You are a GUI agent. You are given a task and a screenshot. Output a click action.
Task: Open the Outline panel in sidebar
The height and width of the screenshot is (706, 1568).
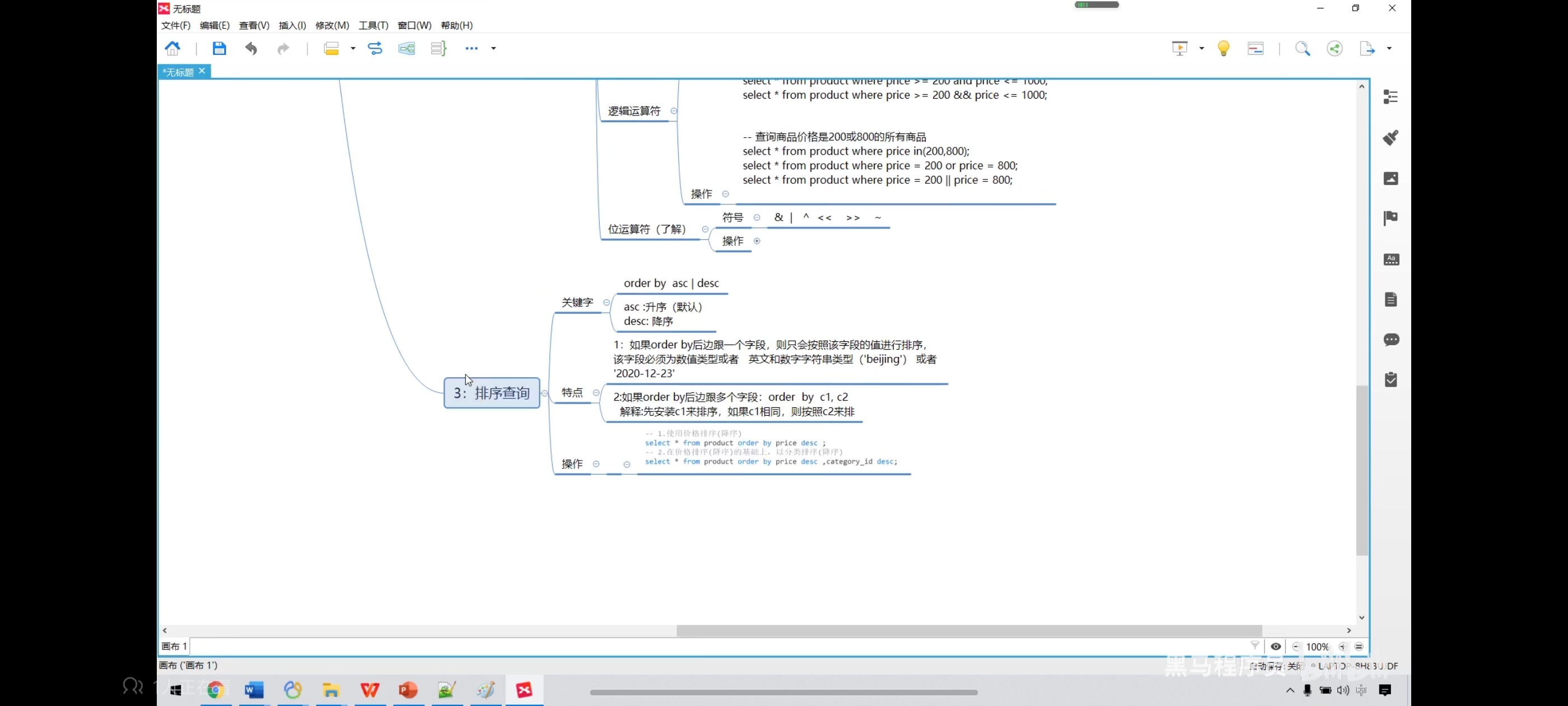[1391, 97]
